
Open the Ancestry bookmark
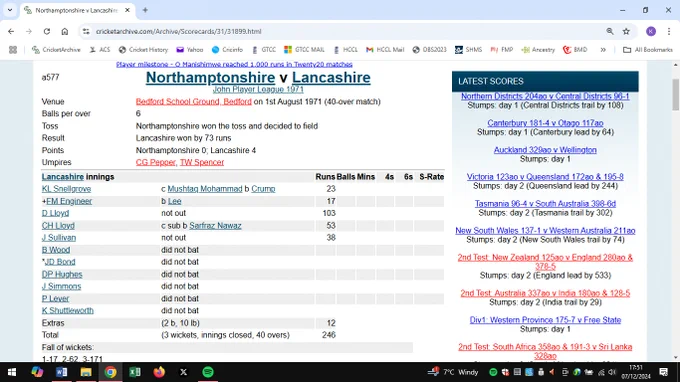pos(538,50)
